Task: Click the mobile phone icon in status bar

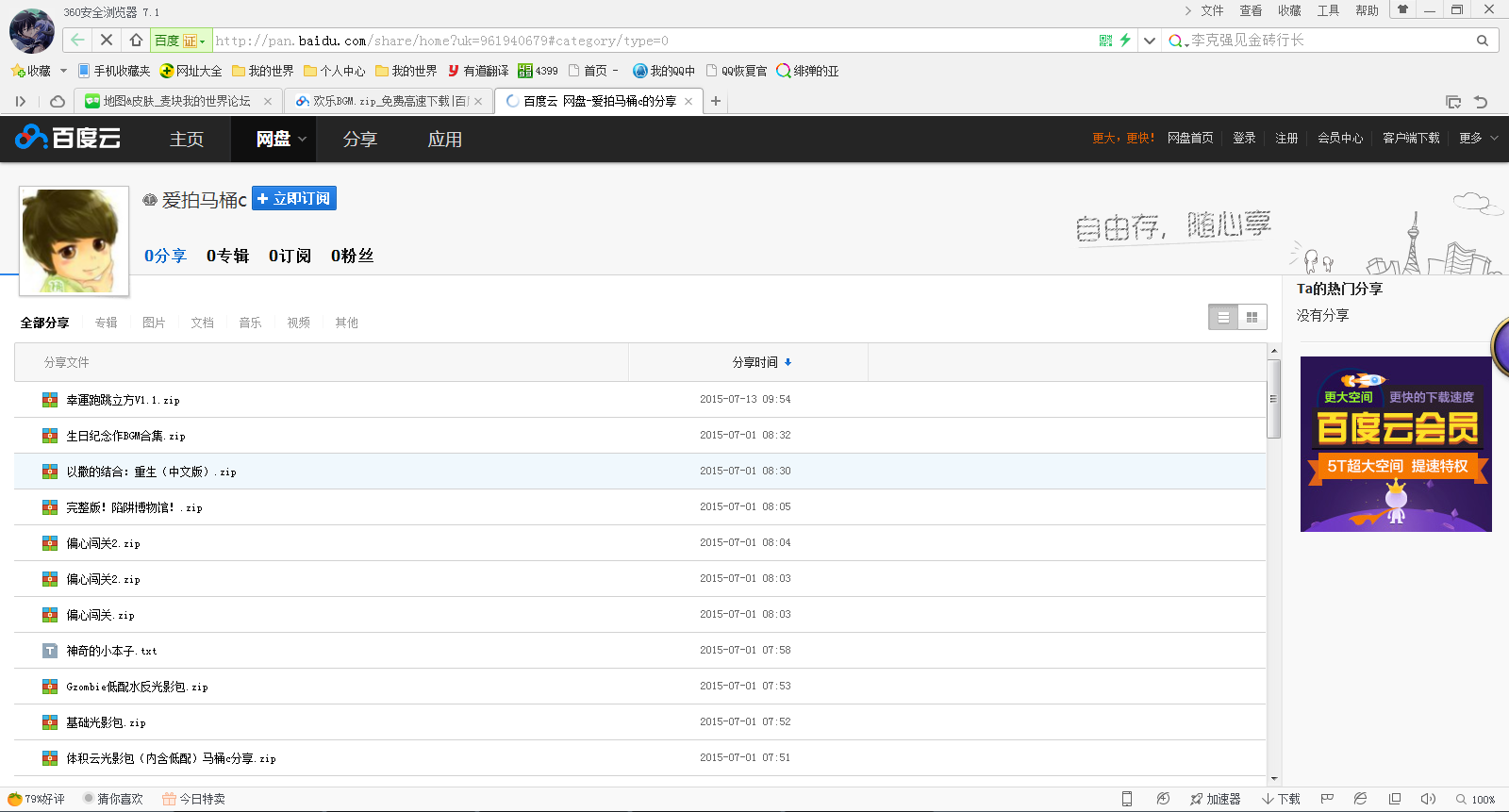Action: [1126, 799]
